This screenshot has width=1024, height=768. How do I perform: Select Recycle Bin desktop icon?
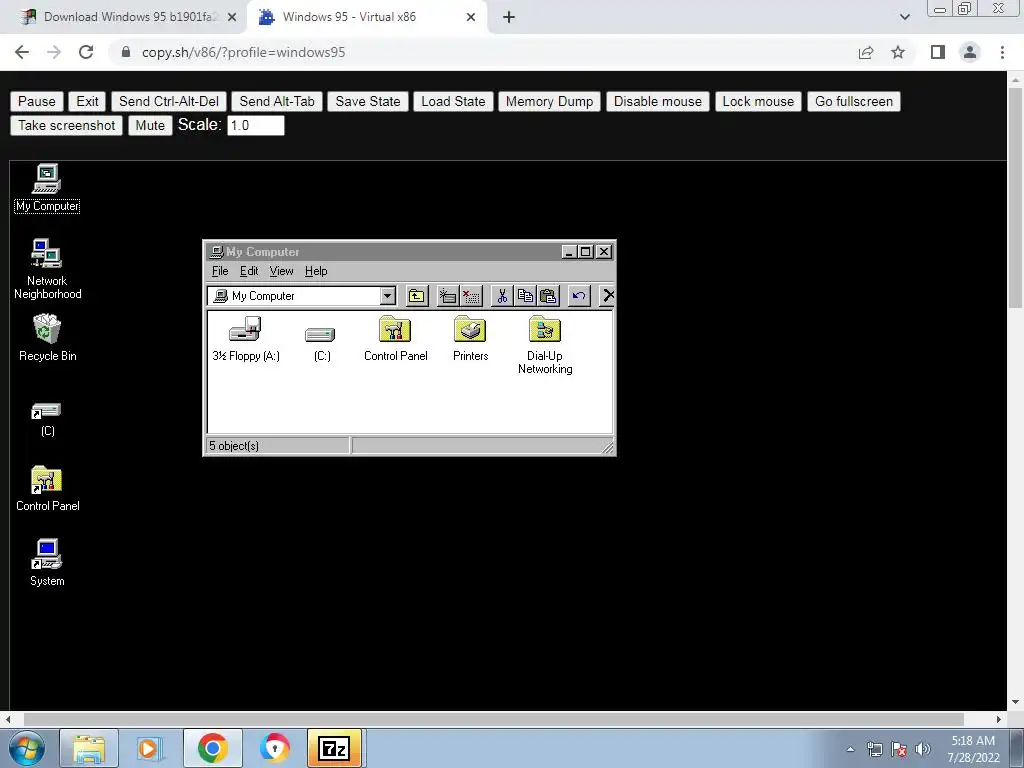[47, 338]
